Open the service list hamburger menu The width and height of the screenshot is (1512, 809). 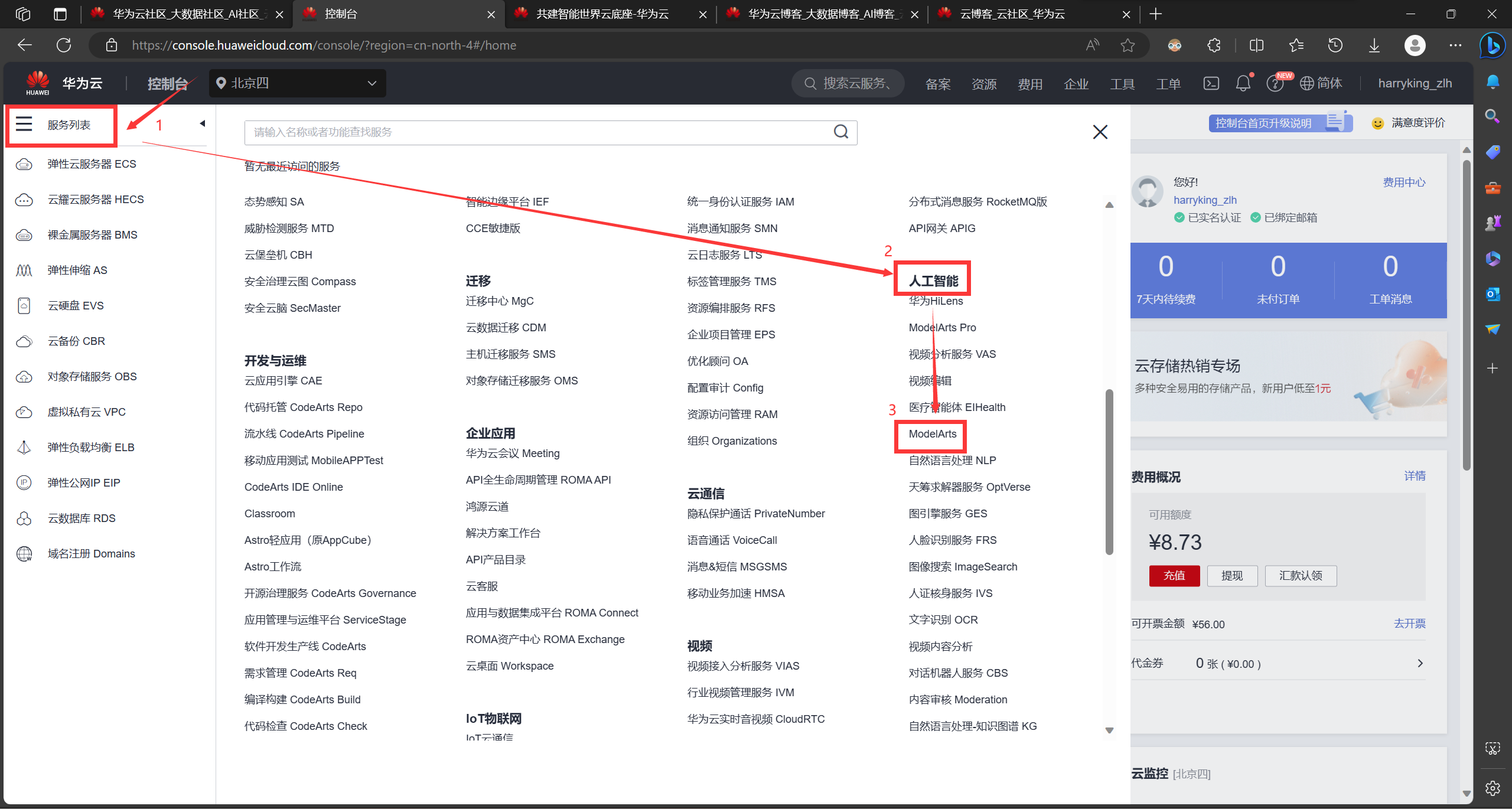pyautogui.click(x=24, y=124)
